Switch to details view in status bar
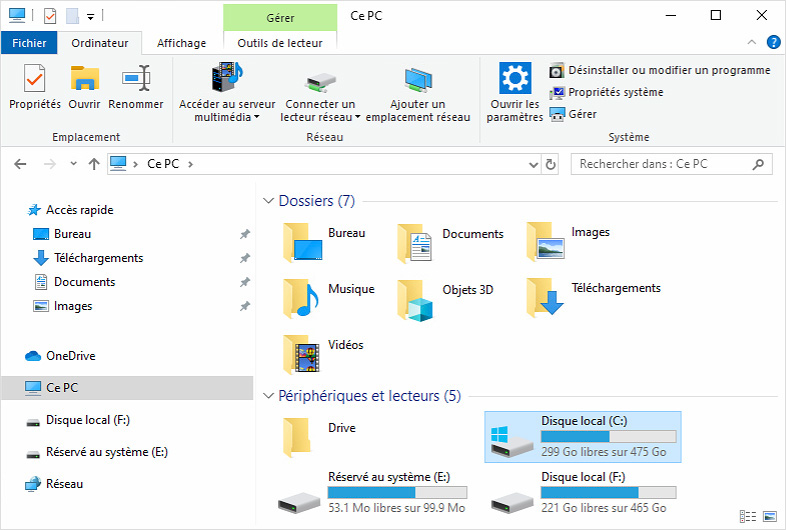This screenshot has height=530, width=786. tap(748, 516)
